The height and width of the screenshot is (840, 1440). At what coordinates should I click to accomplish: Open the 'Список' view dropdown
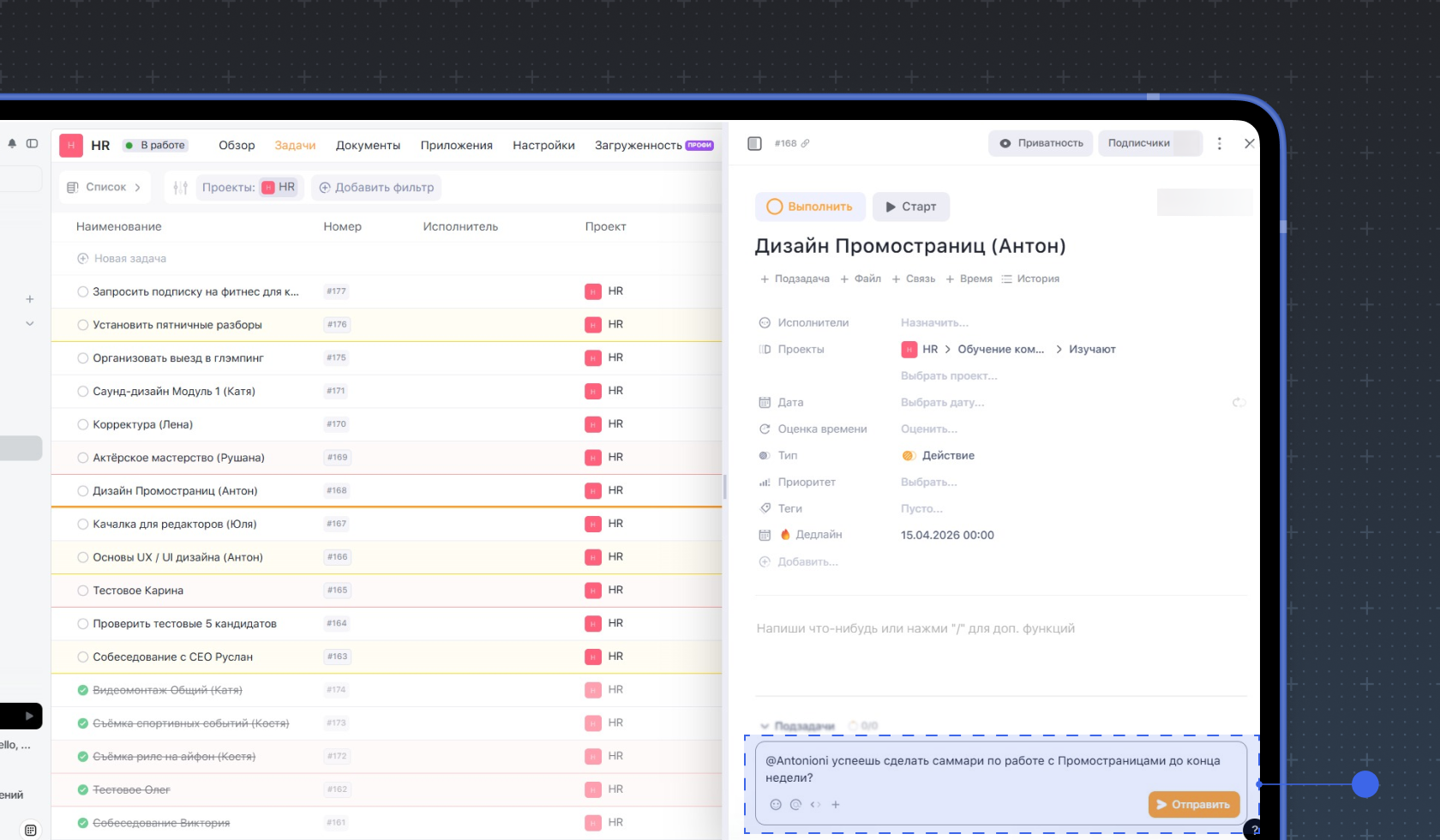tap(105, 188)
